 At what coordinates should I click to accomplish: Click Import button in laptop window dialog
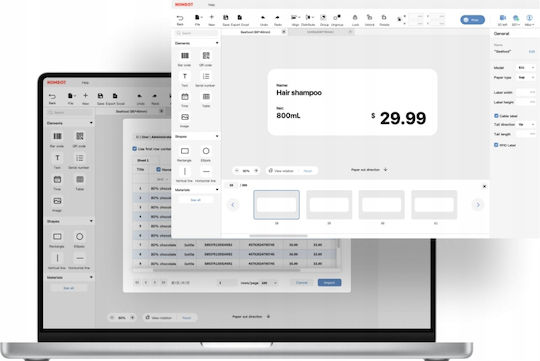click(x=329, y=282)
